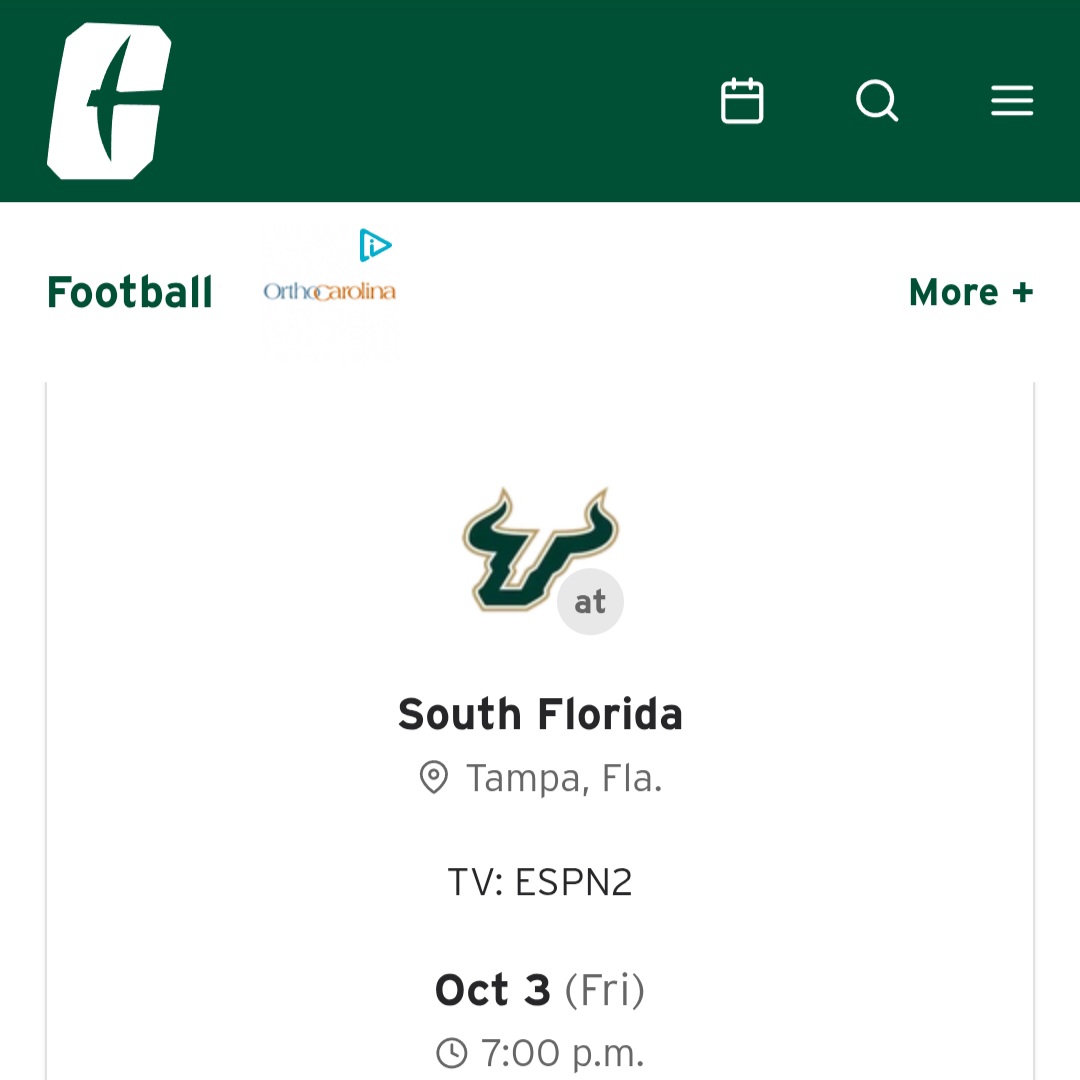
Task: Open the hamburger navigation menu
Action: (1011, 101)
